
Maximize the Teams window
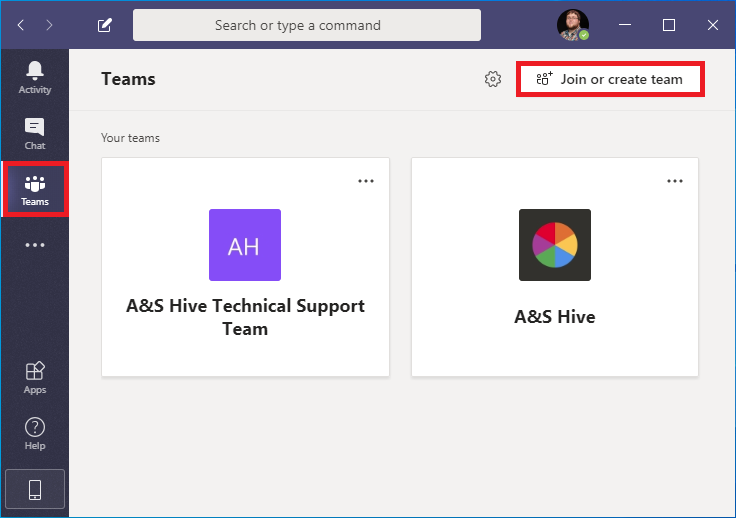point(668,25)
